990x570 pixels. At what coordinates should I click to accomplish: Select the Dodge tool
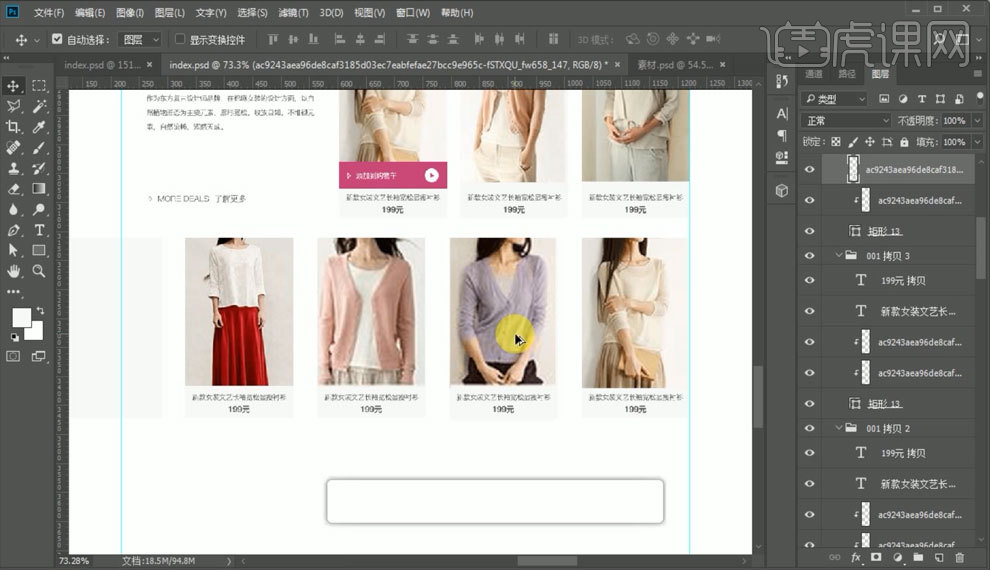pos(39,210)
